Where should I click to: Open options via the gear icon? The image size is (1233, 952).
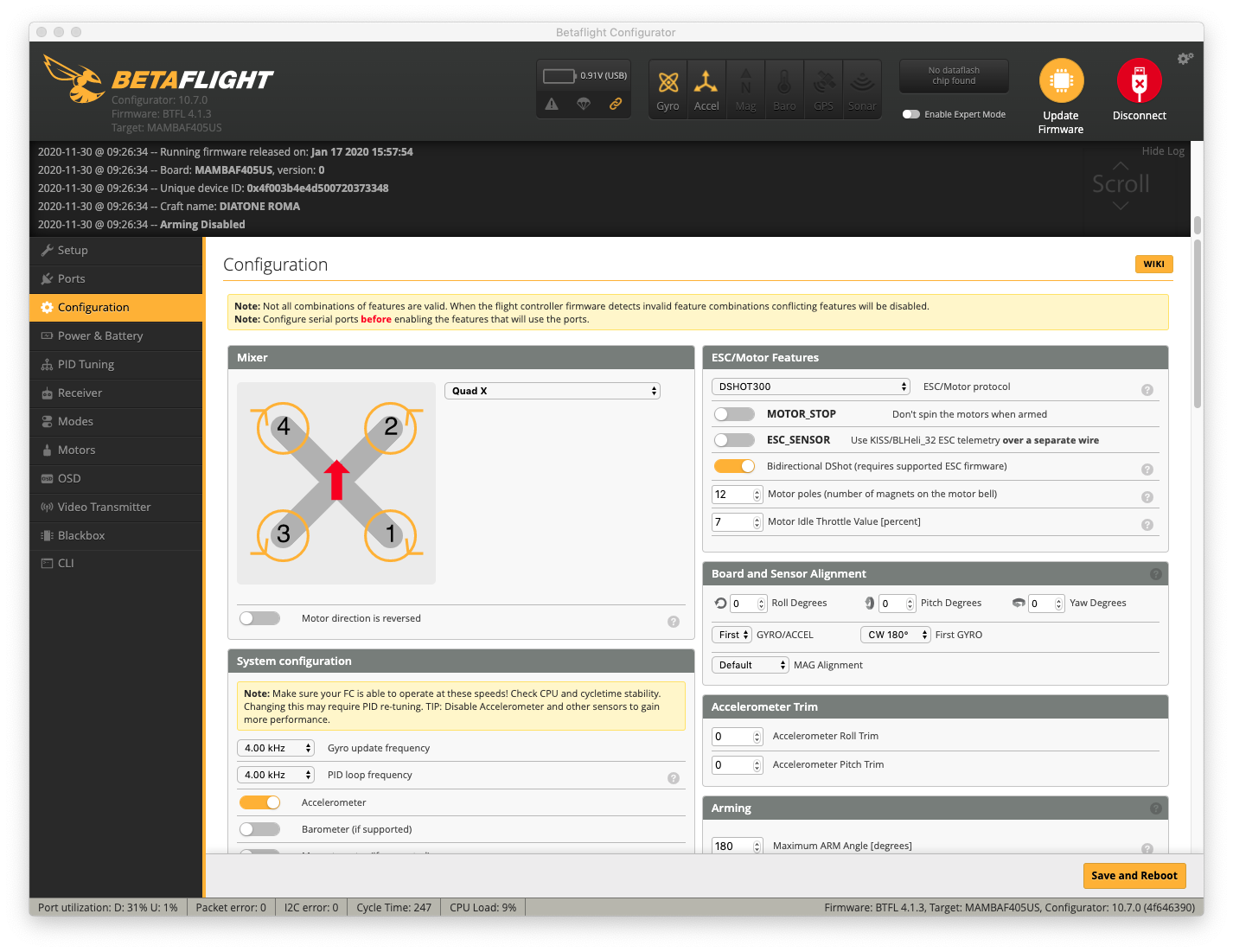[1185, 58]
